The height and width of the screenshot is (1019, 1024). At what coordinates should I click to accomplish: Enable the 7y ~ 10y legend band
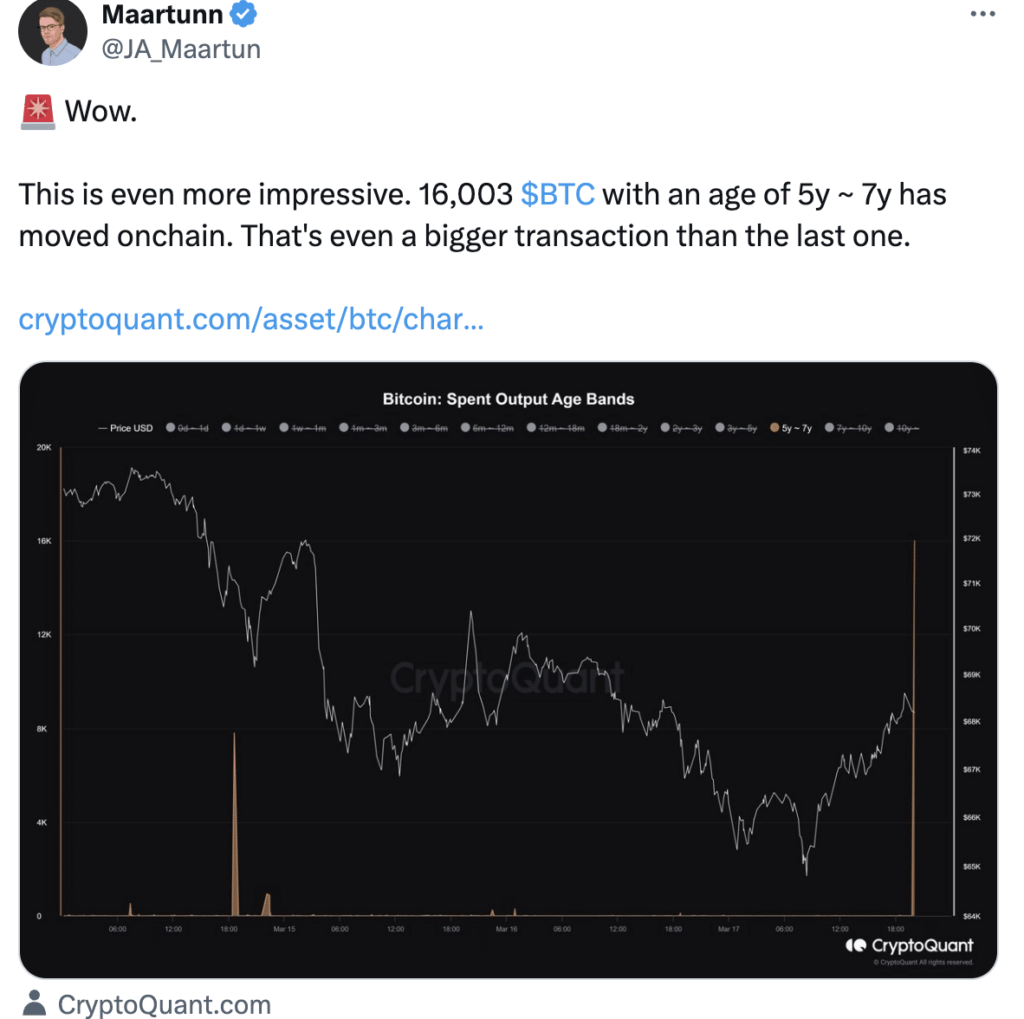[848, 428]
